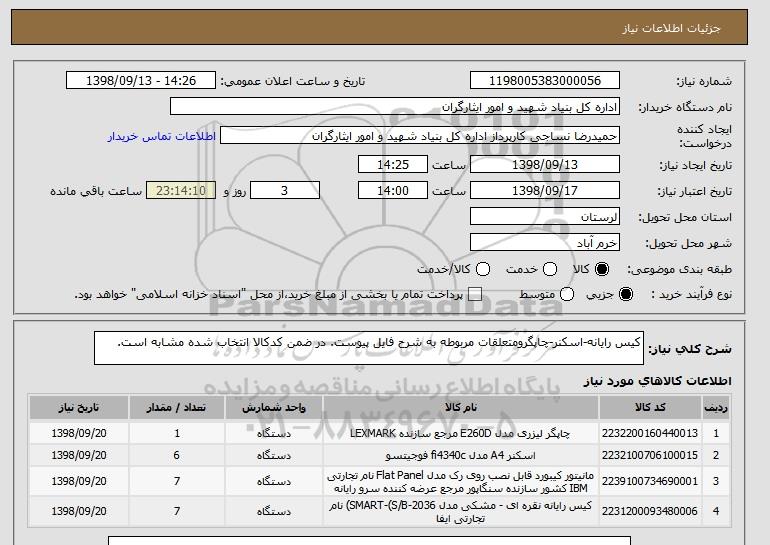This screenshot has height=545, width=770.
Task: Click the announcement date field 14:26
Action: tap(141, 81)
